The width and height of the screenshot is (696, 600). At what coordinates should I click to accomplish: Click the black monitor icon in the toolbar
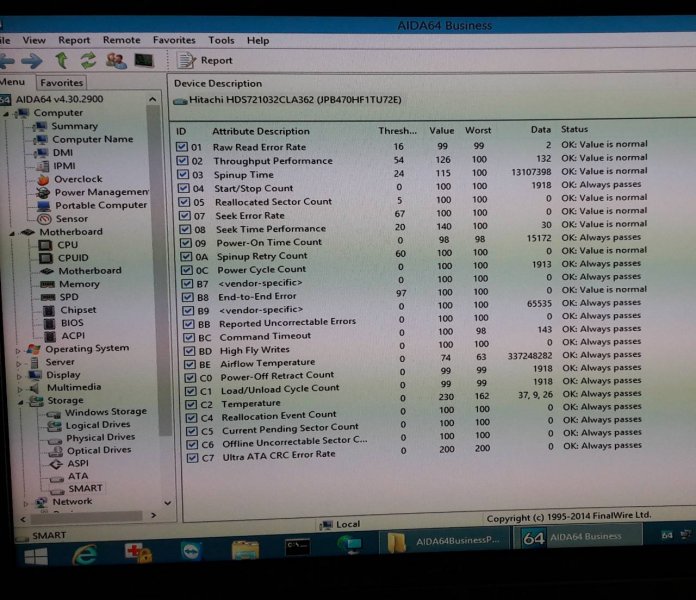pos(144,62)
